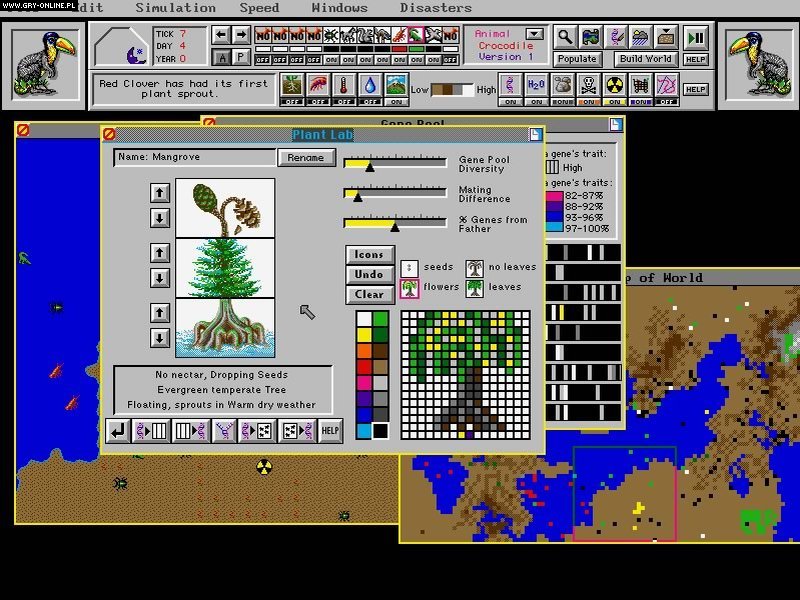Click the down arrow next to the pinecone segment
The image size is (800, 600).
[160, 216]
